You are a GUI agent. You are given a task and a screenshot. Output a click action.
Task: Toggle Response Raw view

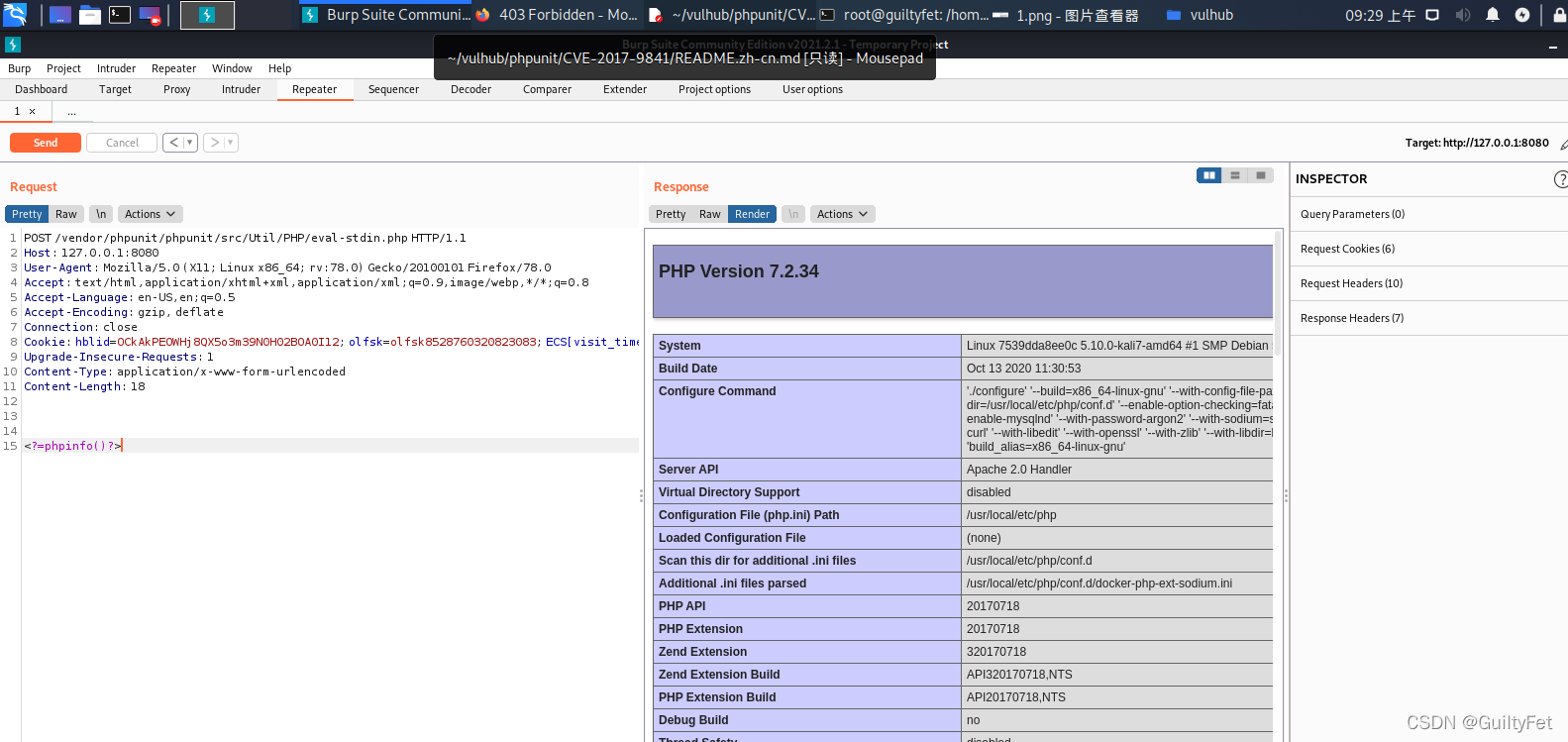[710, 214]
